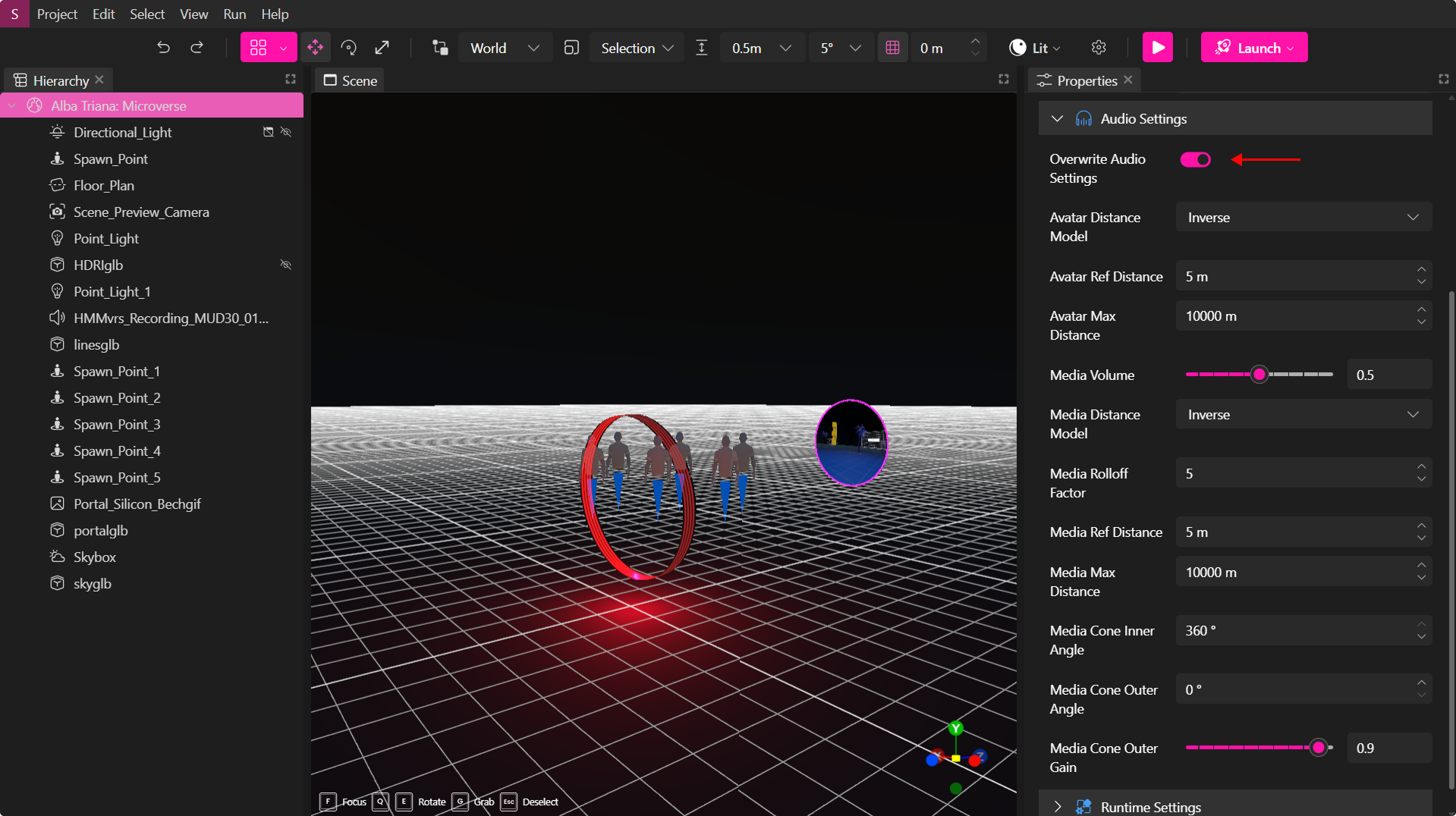
Task: Click the duplicate/transform grouping icon near World dropdown
Action: coord(440,47)
